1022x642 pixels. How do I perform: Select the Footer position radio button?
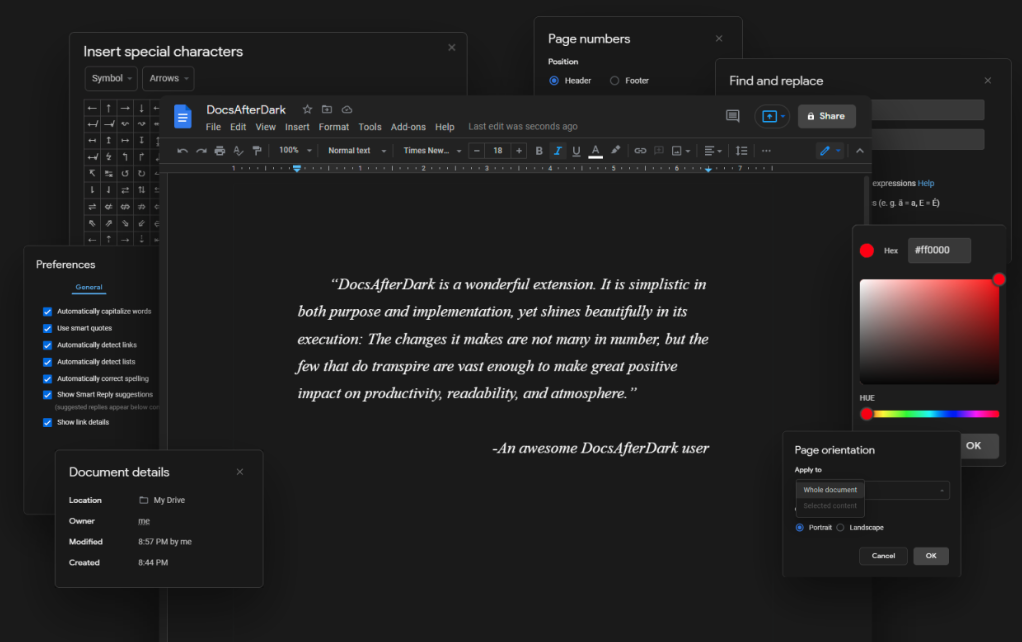(x=614, y=81)
